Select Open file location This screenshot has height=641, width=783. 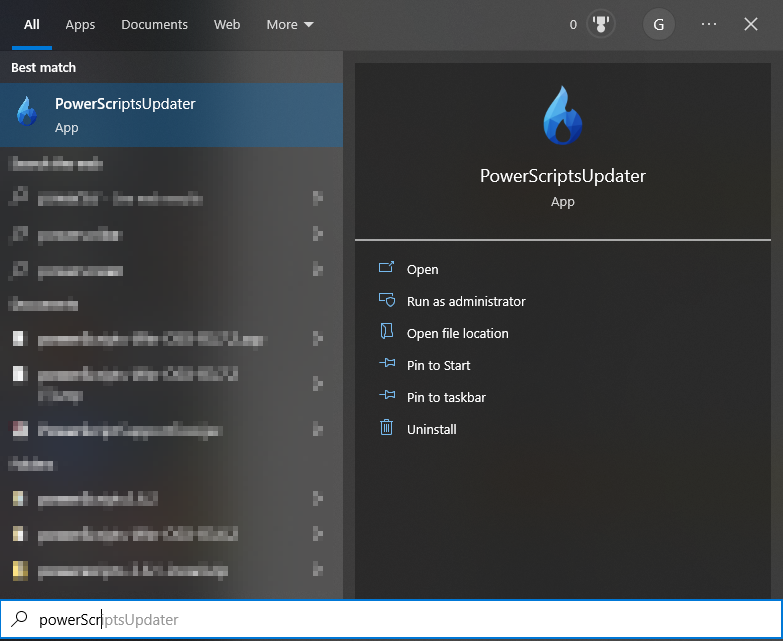pyautogui.click(x=457, y=333)
